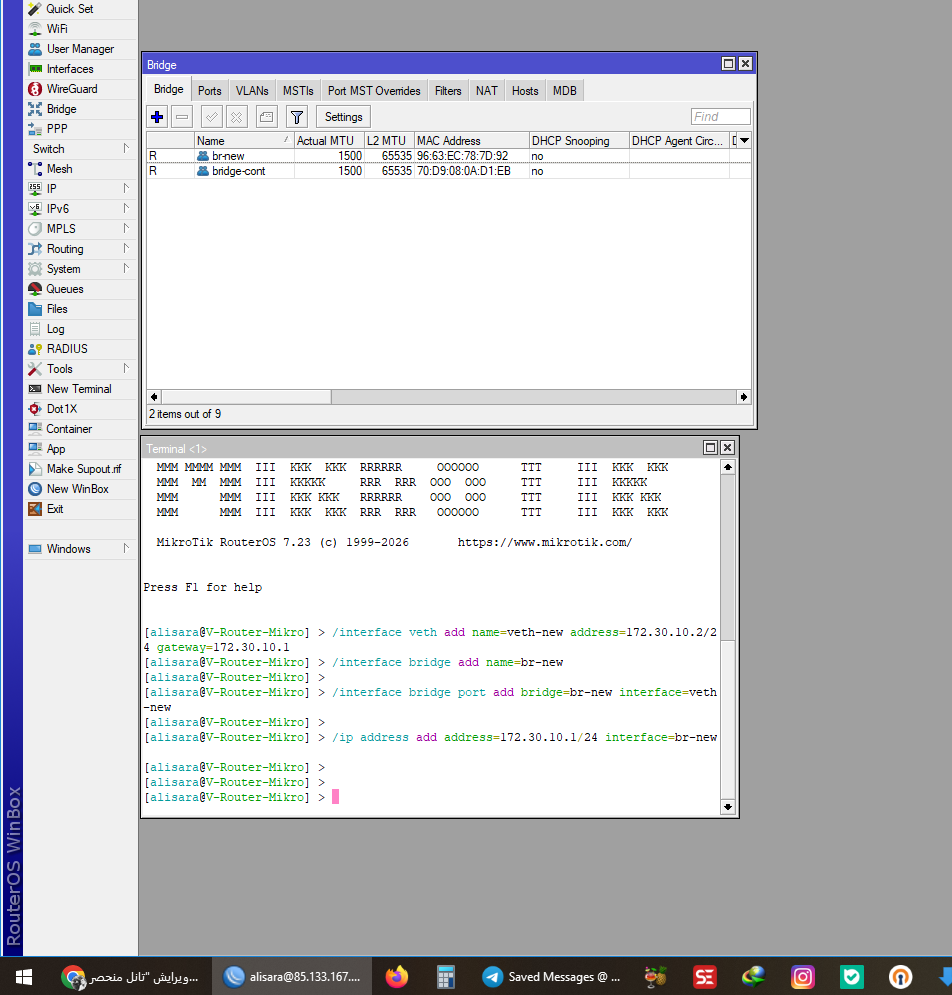This screenshot has height=995, width=952.
Task: Click the Terminal scroll-down arrow
Action: [x=728, y=807]
